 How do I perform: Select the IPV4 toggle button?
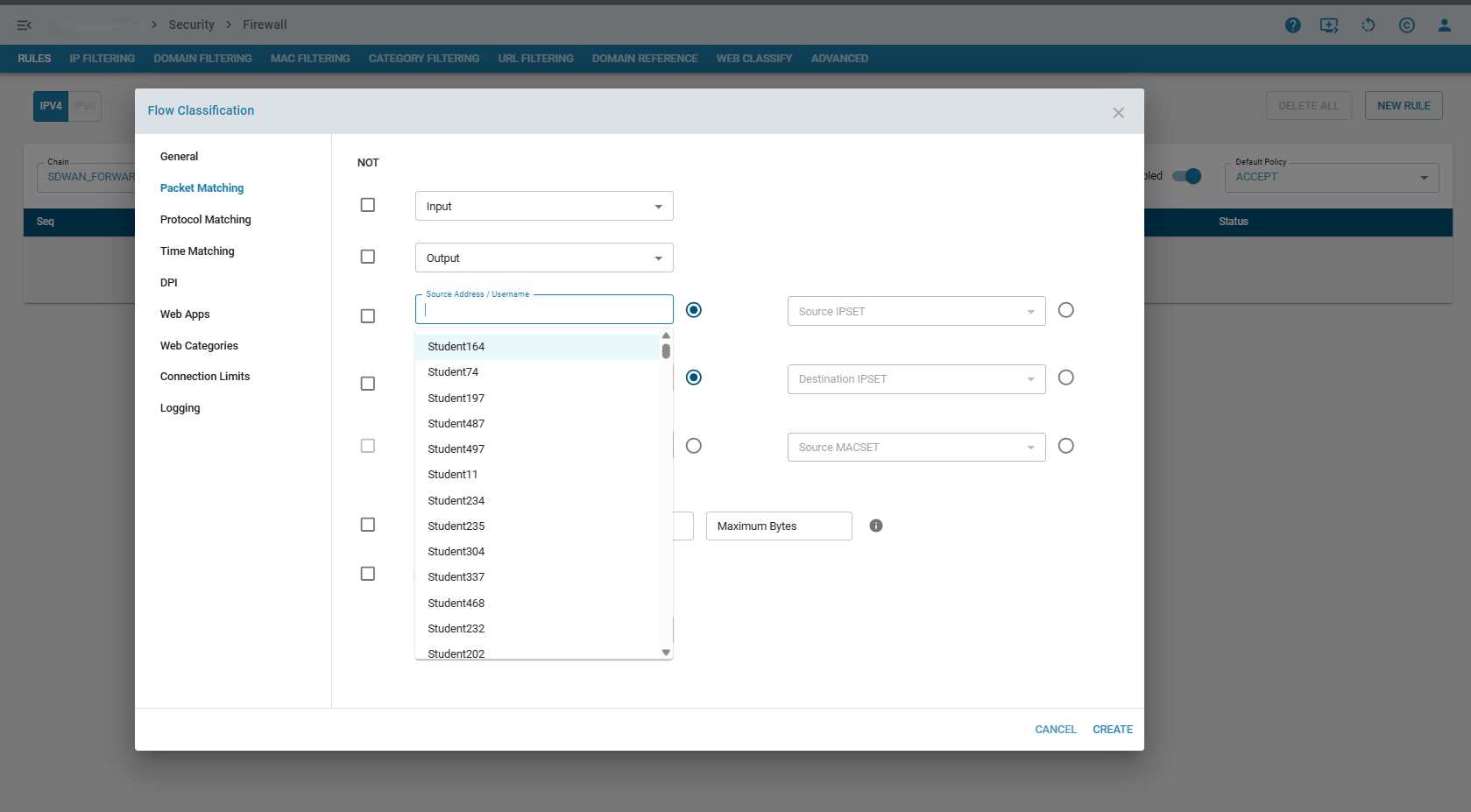[51, 106]
